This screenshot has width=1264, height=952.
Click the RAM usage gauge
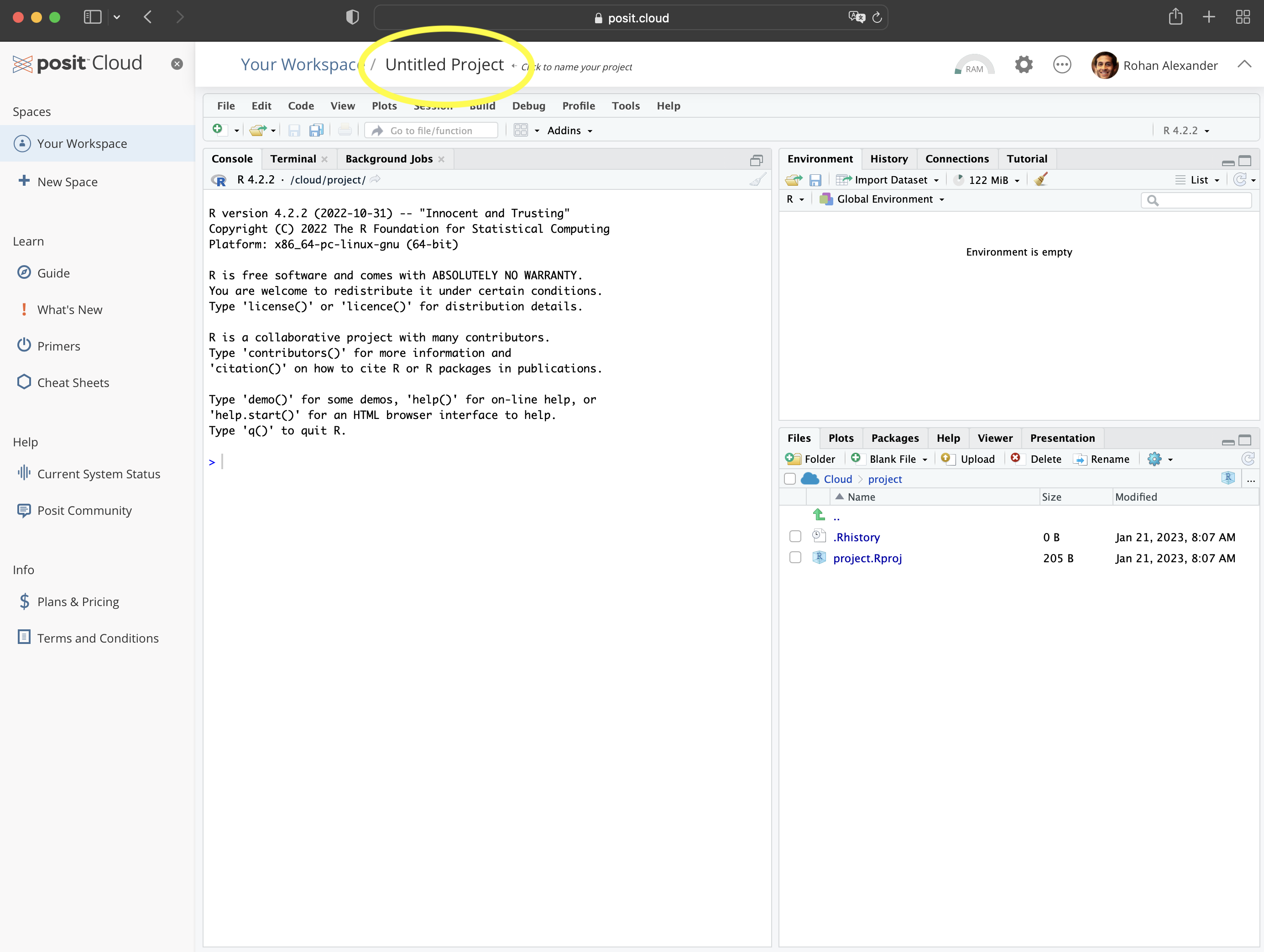click(974, 65)
